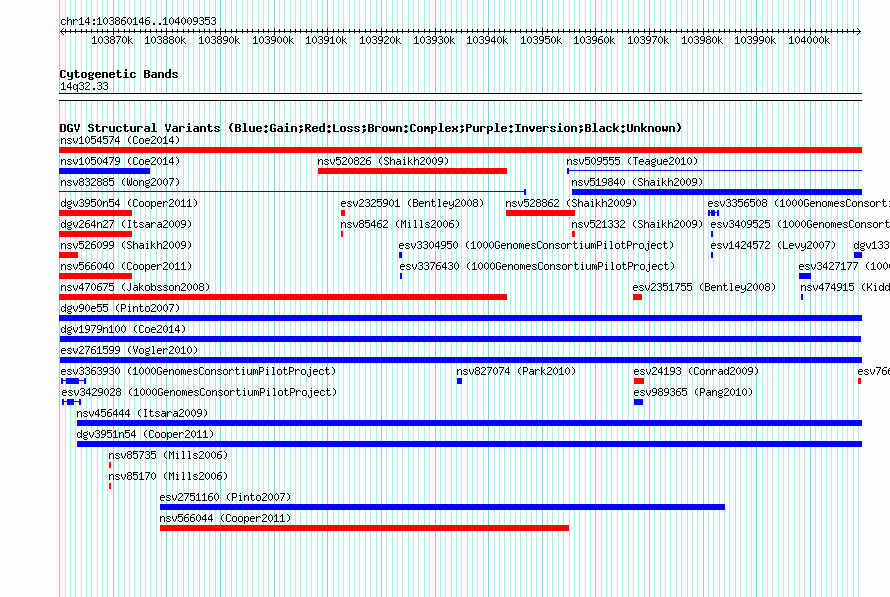Open esv1424572 (Levy2007) variant

(773, 245)
